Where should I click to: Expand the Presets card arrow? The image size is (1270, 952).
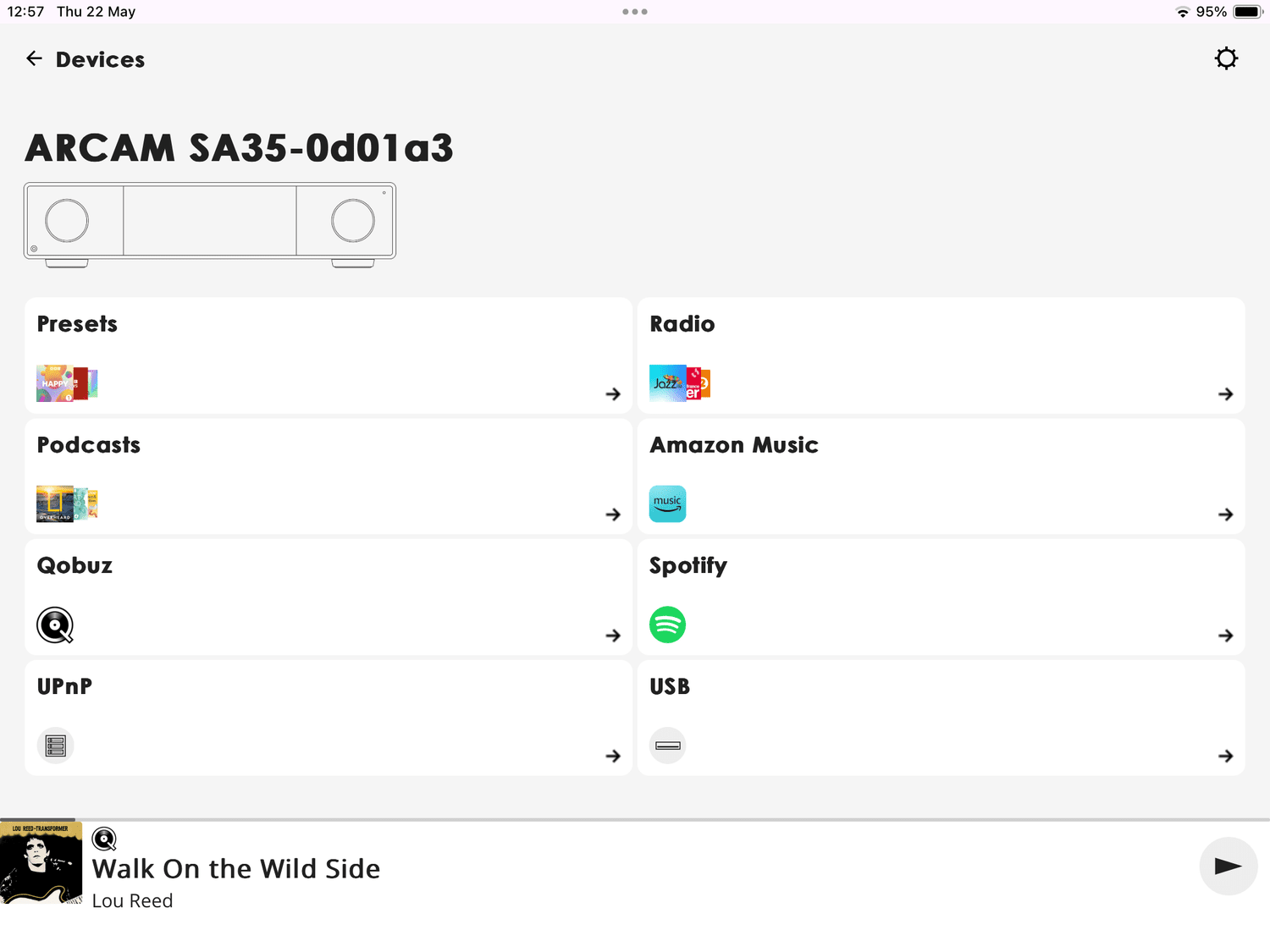click(613, 393)
